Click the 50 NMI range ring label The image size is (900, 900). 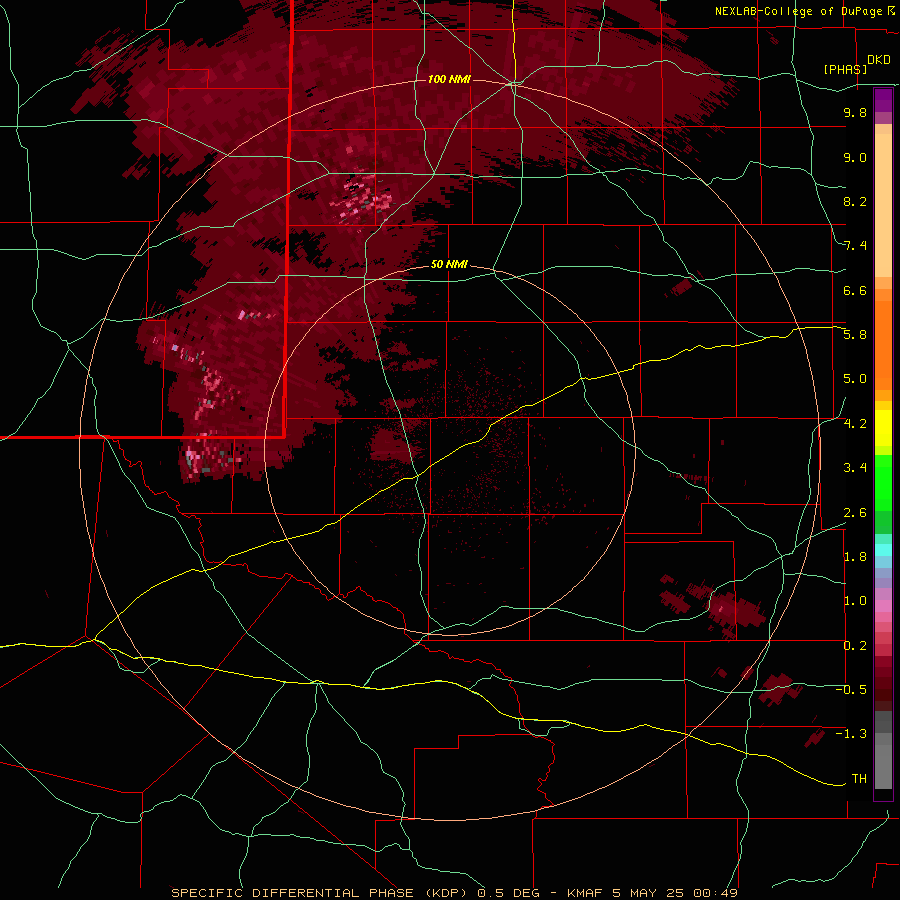pos(449,264)
